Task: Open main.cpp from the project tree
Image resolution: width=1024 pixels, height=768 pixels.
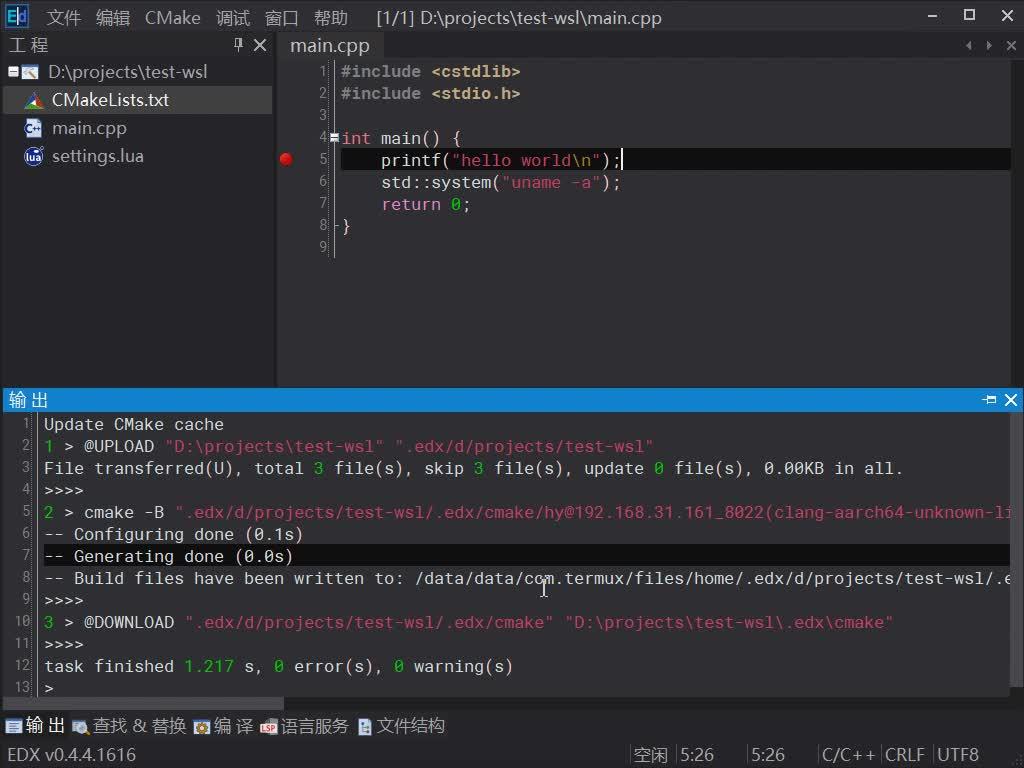Action: coord(89,128)
